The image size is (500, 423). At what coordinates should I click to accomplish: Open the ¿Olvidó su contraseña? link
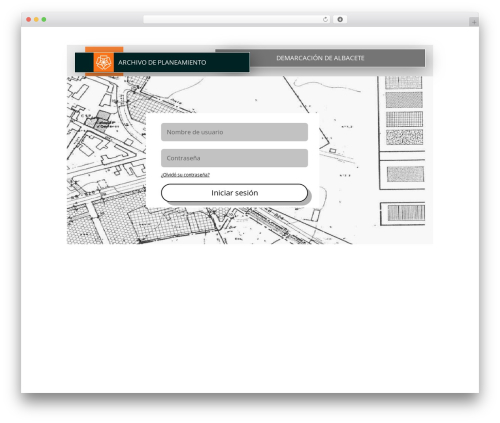point(185,175)
